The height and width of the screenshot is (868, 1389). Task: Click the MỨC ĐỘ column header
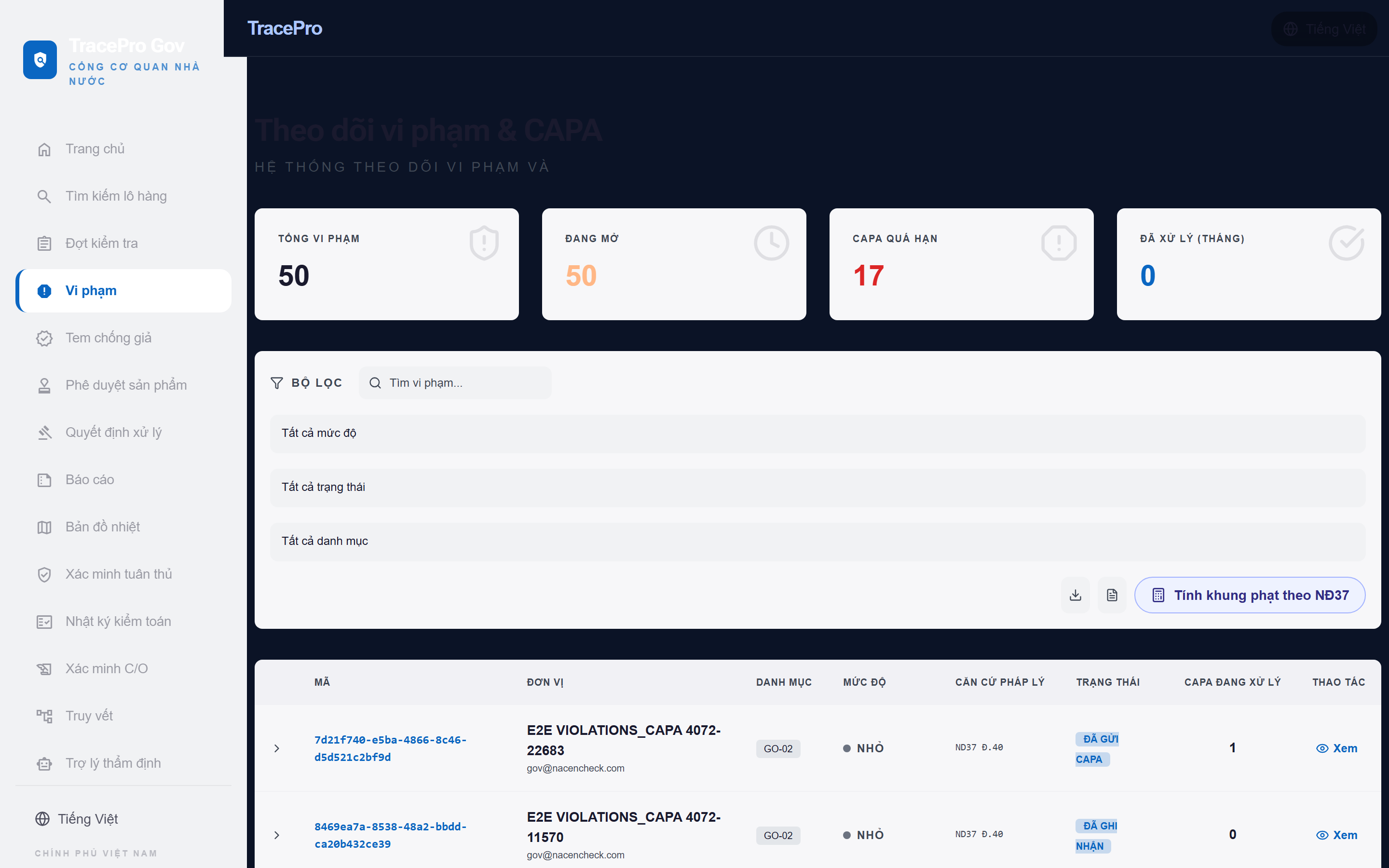(x=864, y=682)
